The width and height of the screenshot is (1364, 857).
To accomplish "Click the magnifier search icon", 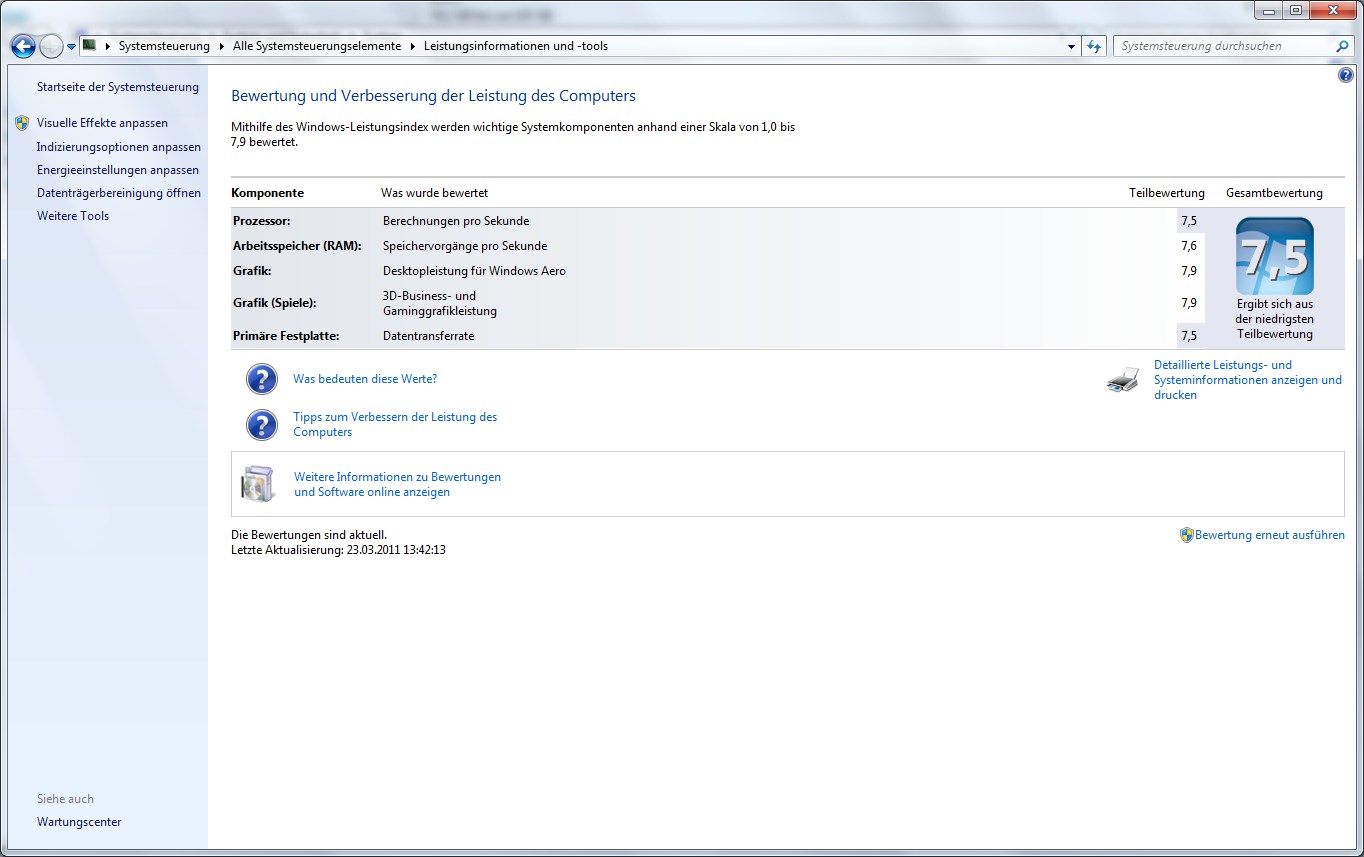I will (x=1342, y=46).
